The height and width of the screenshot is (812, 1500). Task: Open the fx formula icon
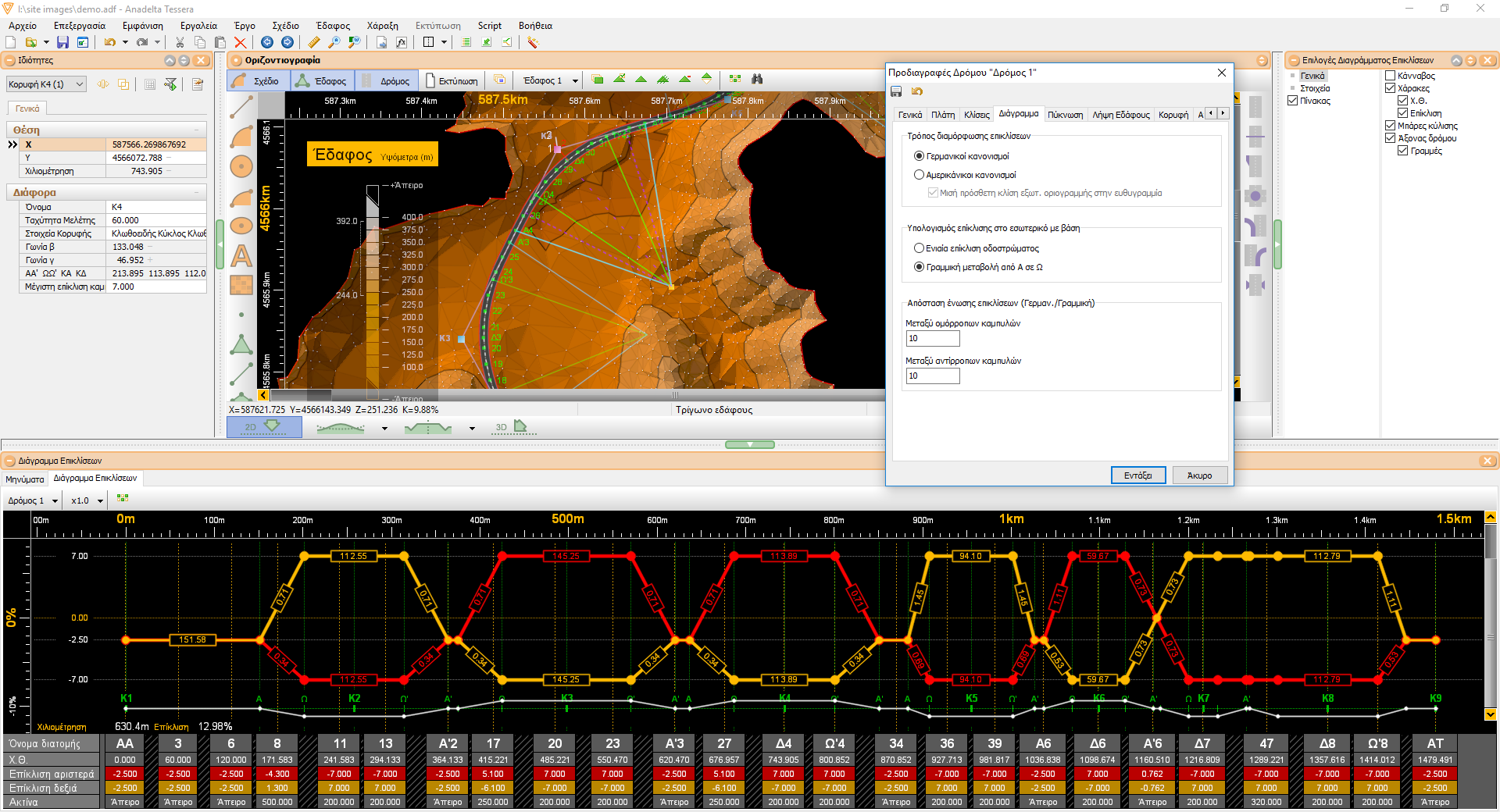(402, 42)
